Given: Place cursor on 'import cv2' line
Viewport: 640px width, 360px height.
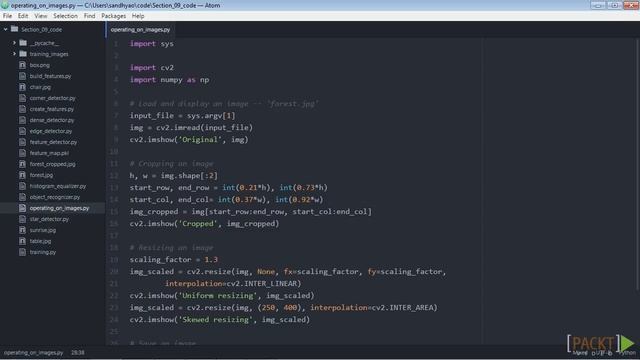Looking at the screenshot, I should point(151,68).
